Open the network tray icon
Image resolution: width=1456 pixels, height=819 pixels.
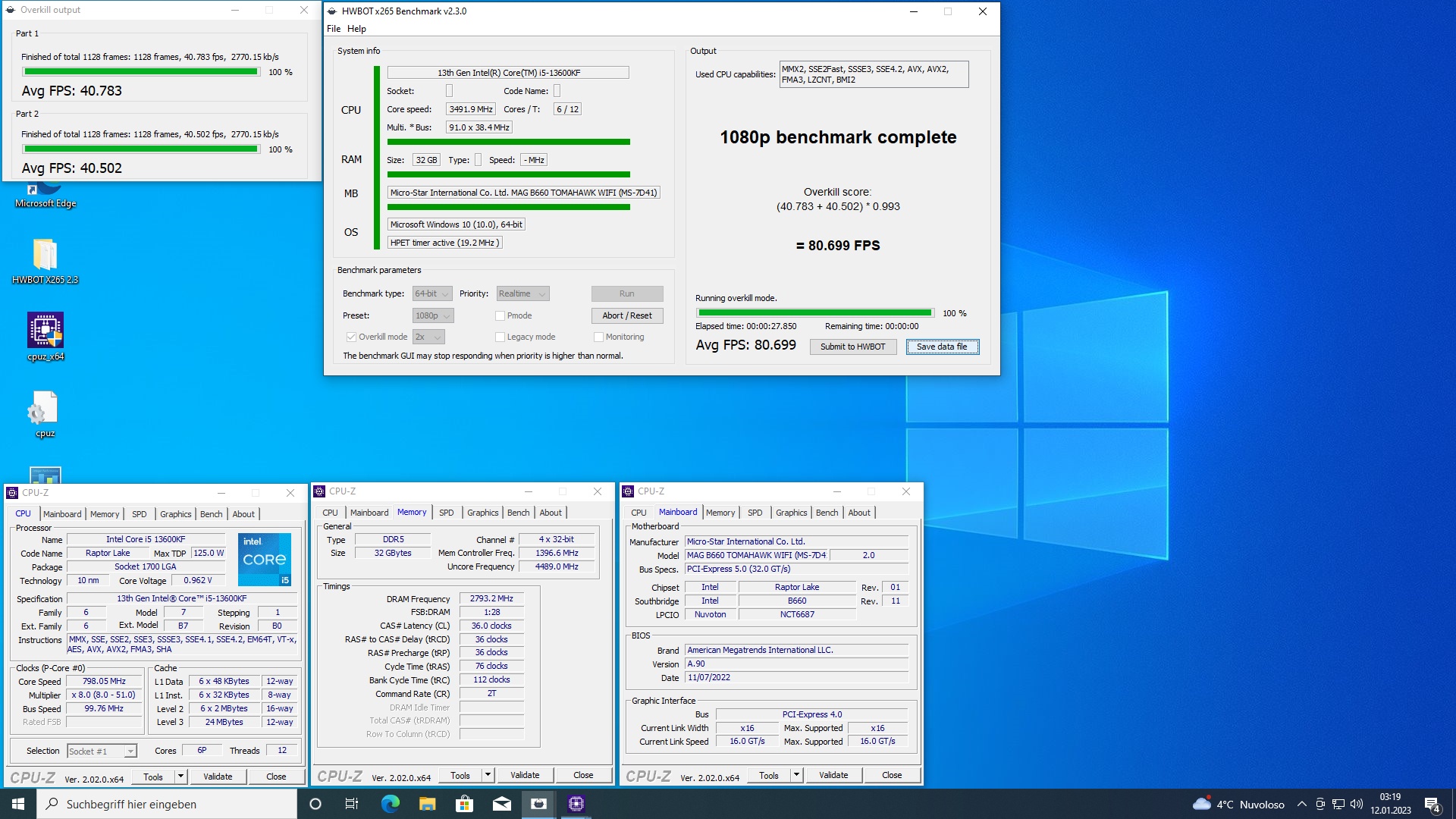pos(1338,805)
